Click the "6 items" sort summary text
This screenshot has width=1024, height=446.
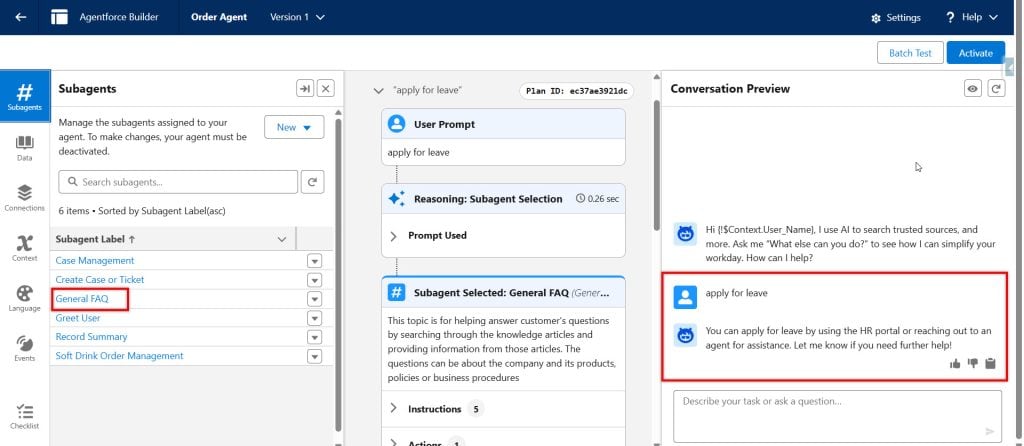(x=142, y=212)
